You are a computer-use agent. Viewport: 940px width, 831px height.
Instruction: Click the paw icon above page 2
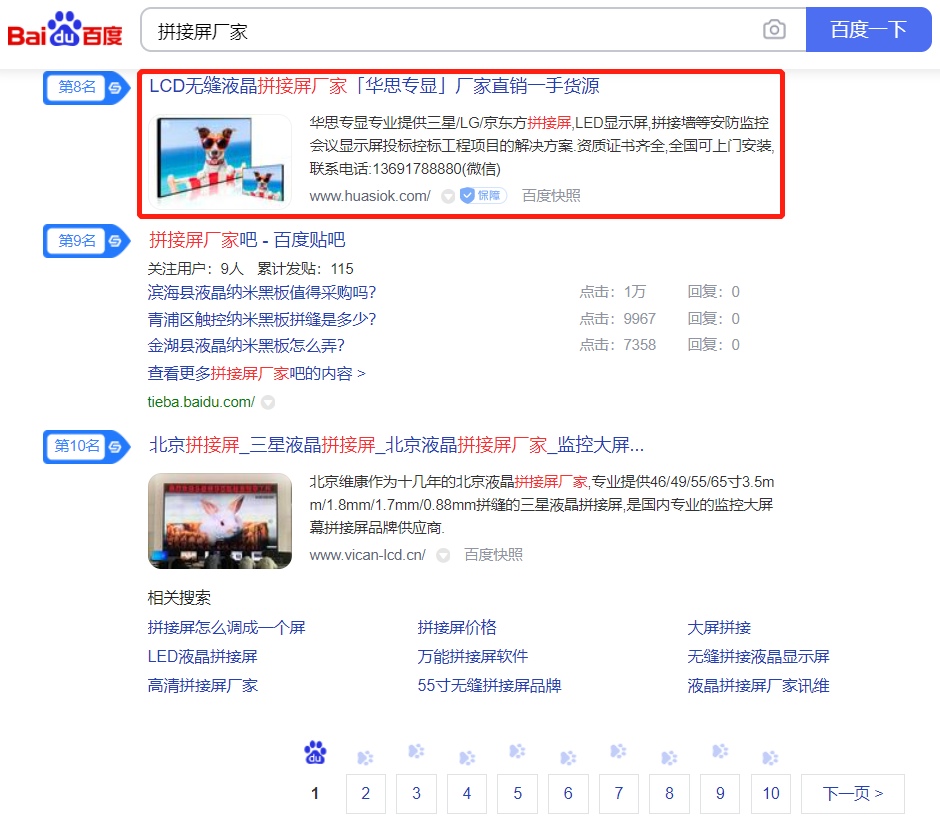366,758
